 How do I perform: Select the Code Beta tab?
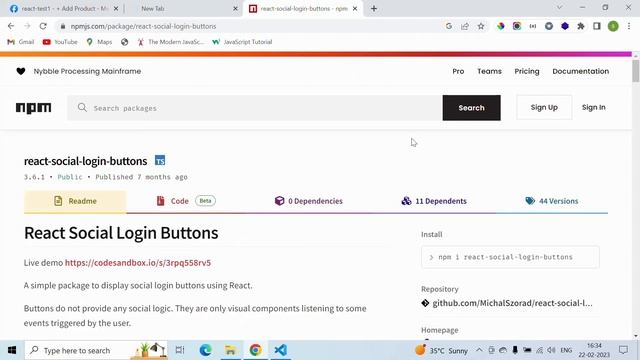[x=186, y=201]
